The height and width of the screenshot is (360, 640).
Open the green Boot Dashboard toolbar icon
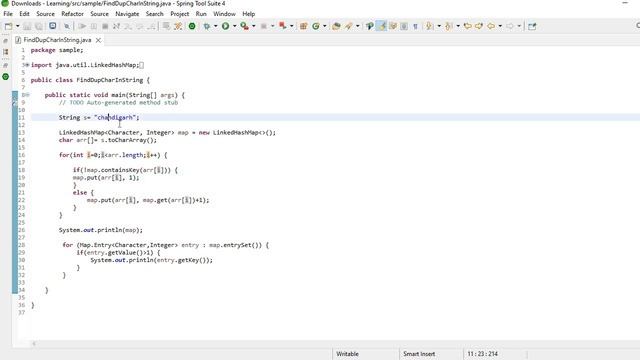click(192, 26)
